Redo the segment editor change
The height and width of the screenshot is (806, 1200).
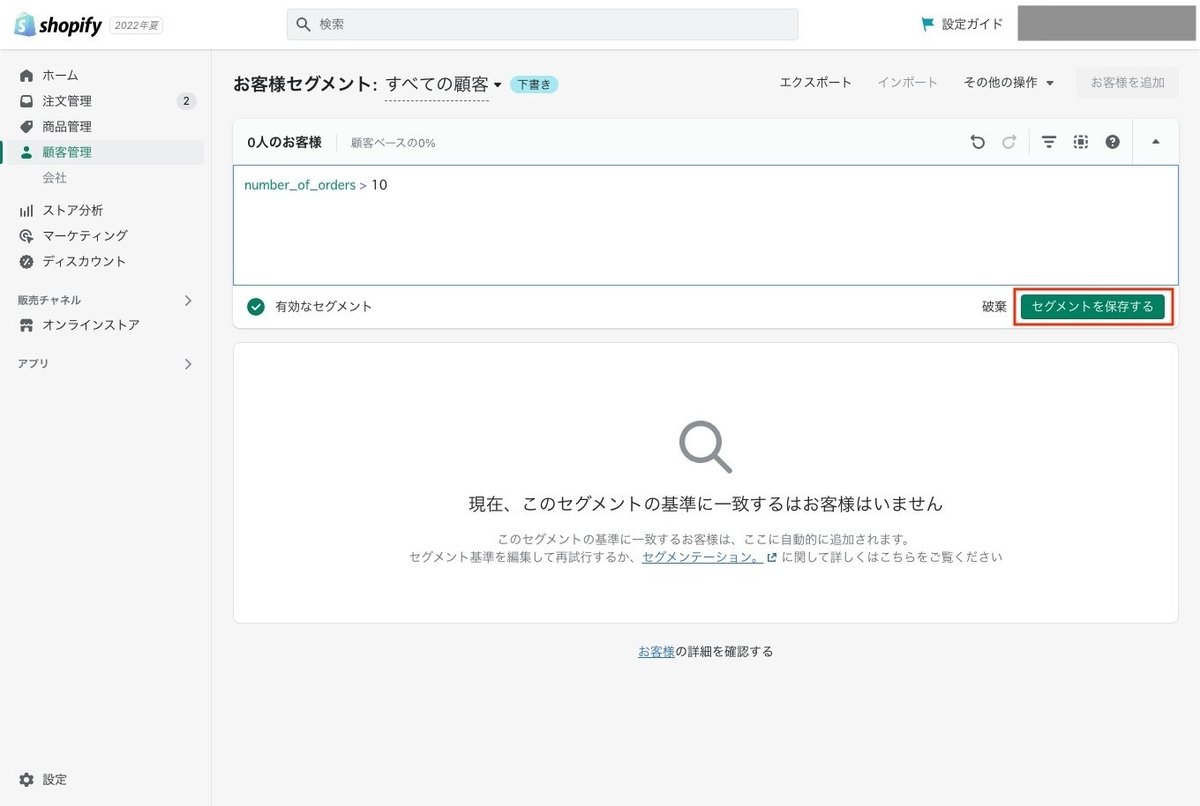1009,142
